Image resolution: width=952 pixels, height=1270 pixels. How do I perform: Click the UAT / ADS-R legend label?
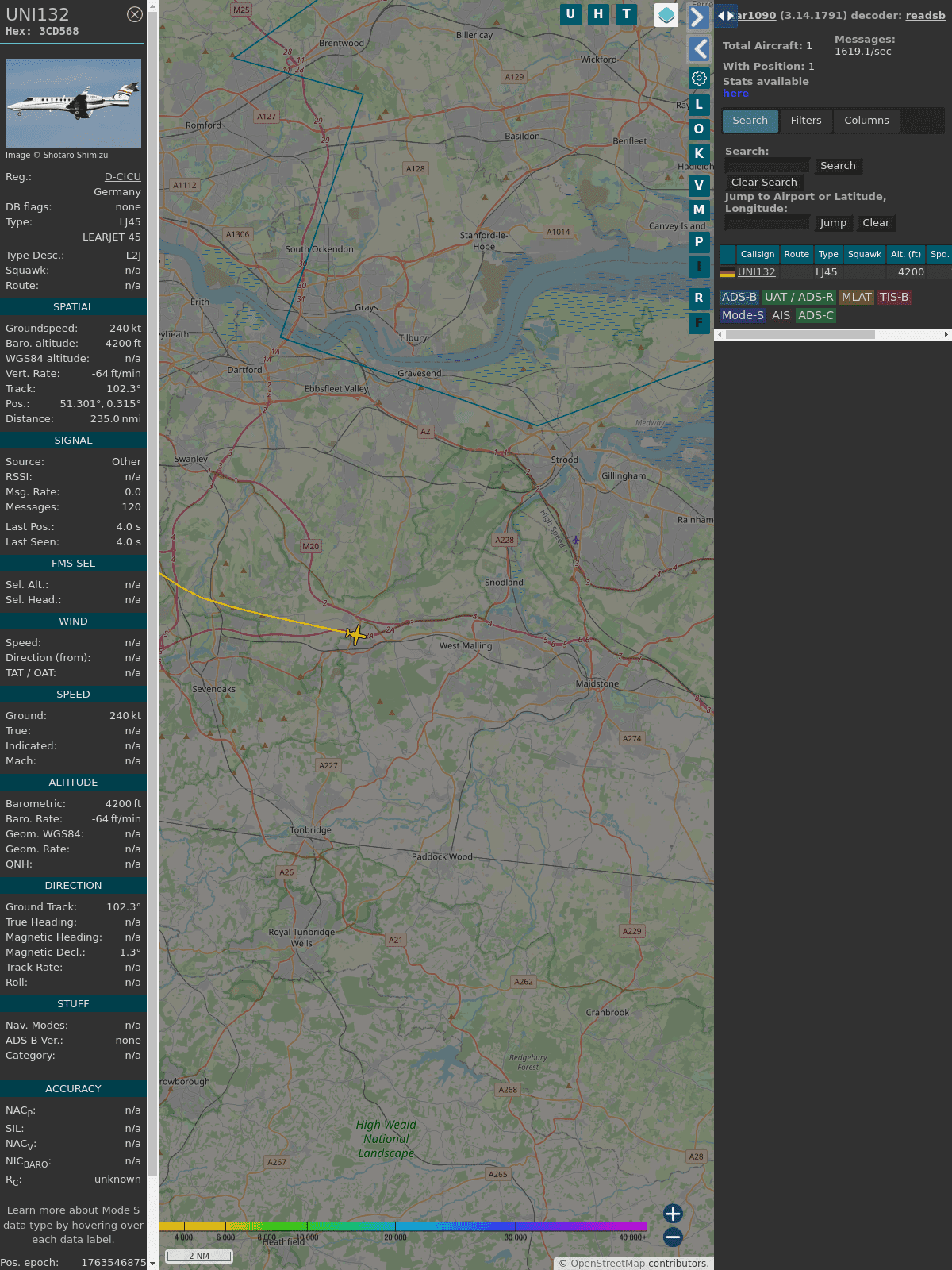click(x=799, y=297)
